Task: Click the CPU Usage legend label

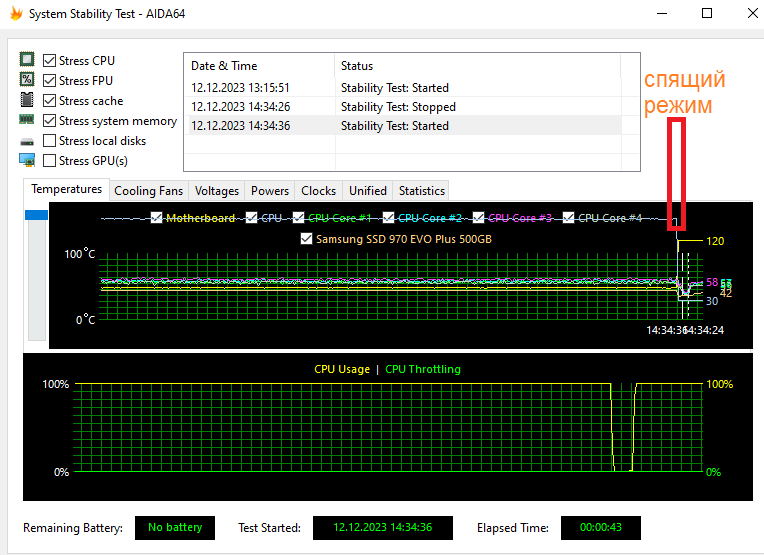Action: click(x=342, y=369)
